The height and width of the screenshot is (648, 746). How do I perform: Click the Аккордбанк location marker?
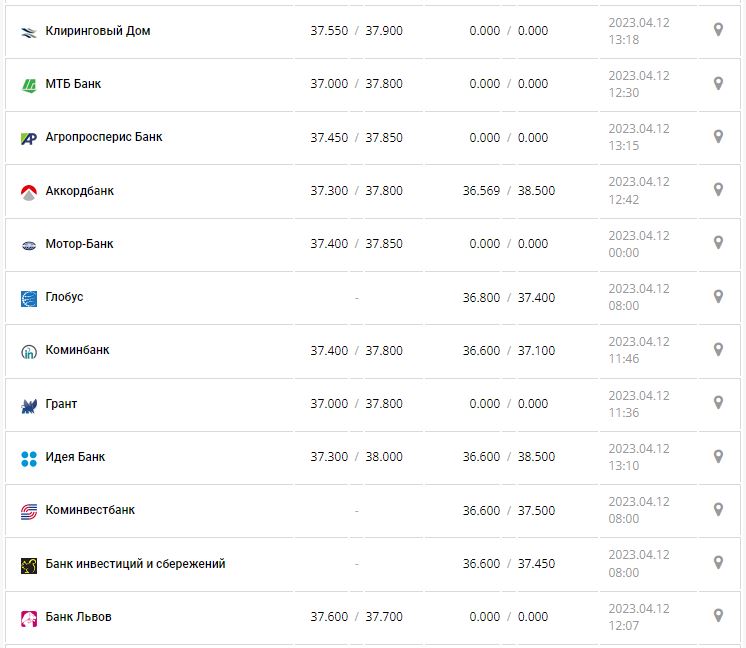click(x=718, y=189)
